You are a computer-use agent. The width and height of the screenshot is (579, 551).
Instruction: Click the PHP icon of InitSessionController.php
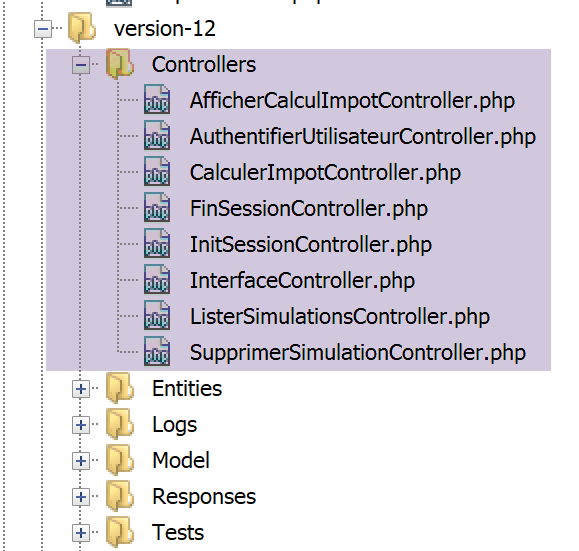tap(157, 244)
